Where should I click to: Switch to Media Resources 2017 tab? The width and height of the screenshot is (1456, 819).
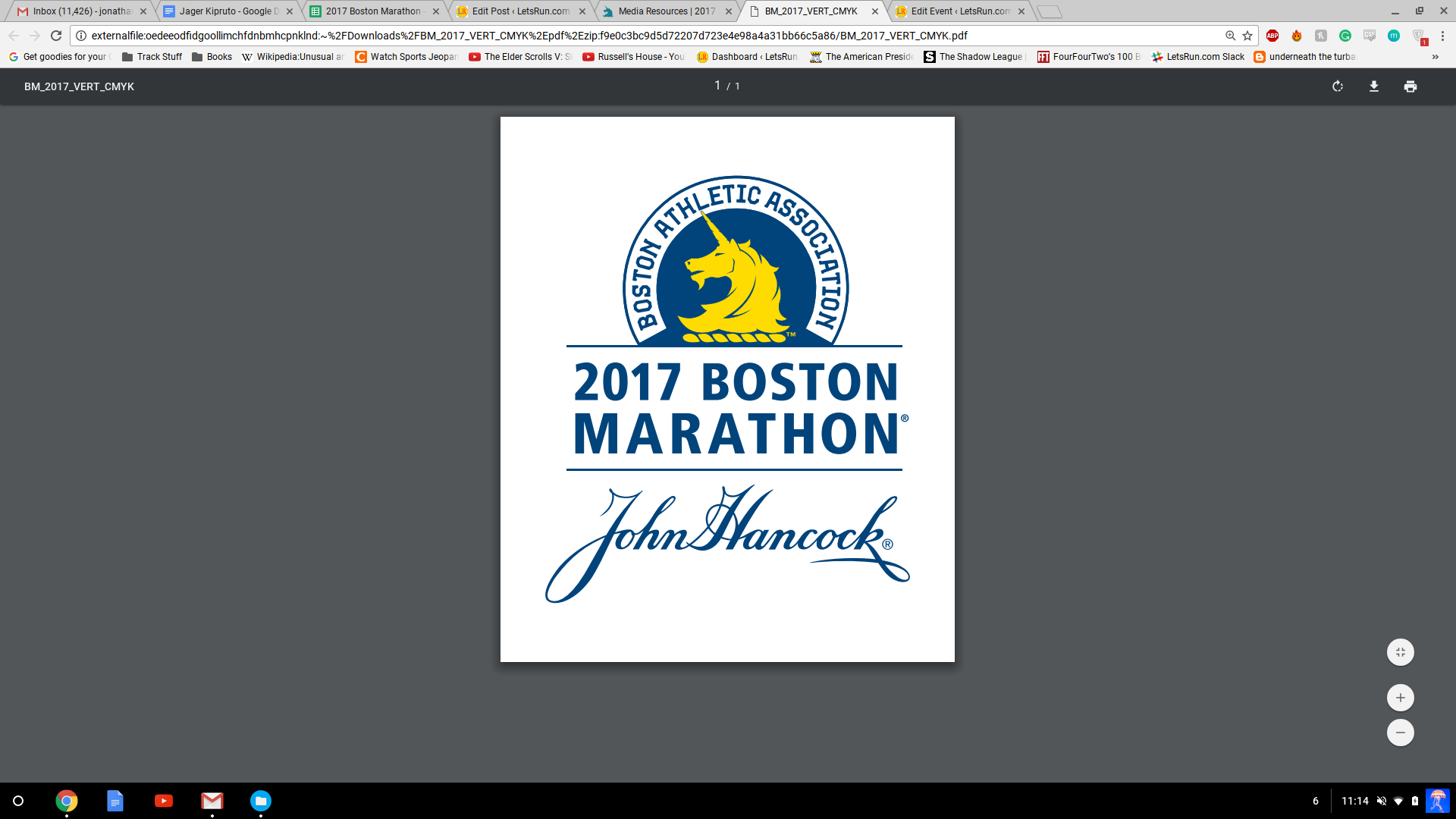(x=666, y=11)
